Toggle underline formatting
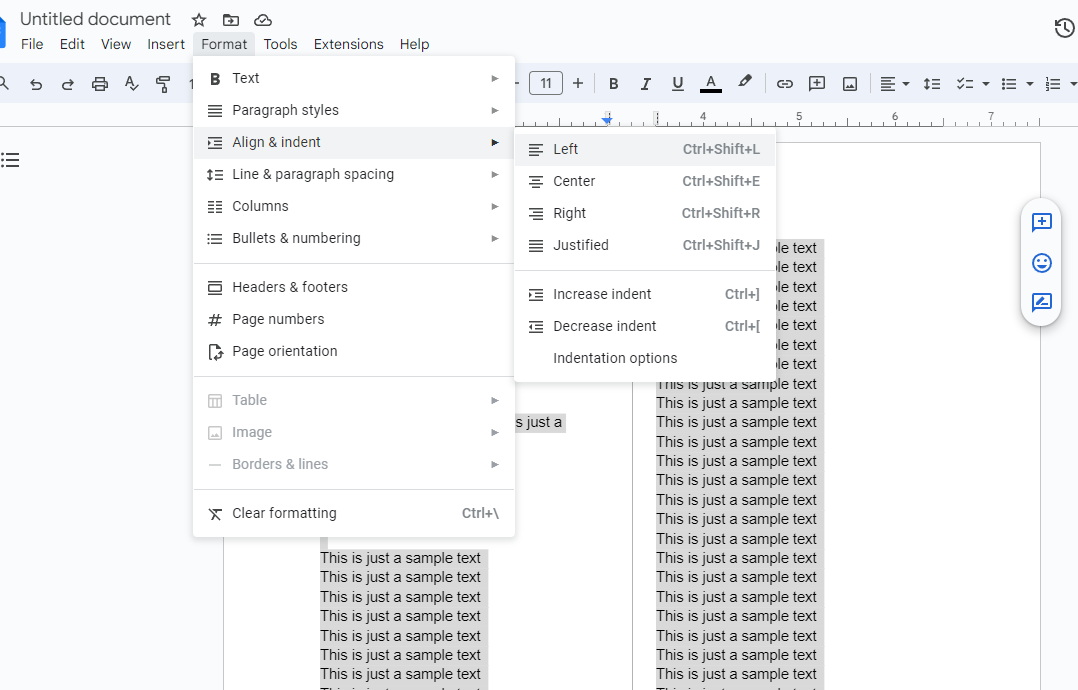This screenshot has width=1078, height=690. click(x=678, y=83)
